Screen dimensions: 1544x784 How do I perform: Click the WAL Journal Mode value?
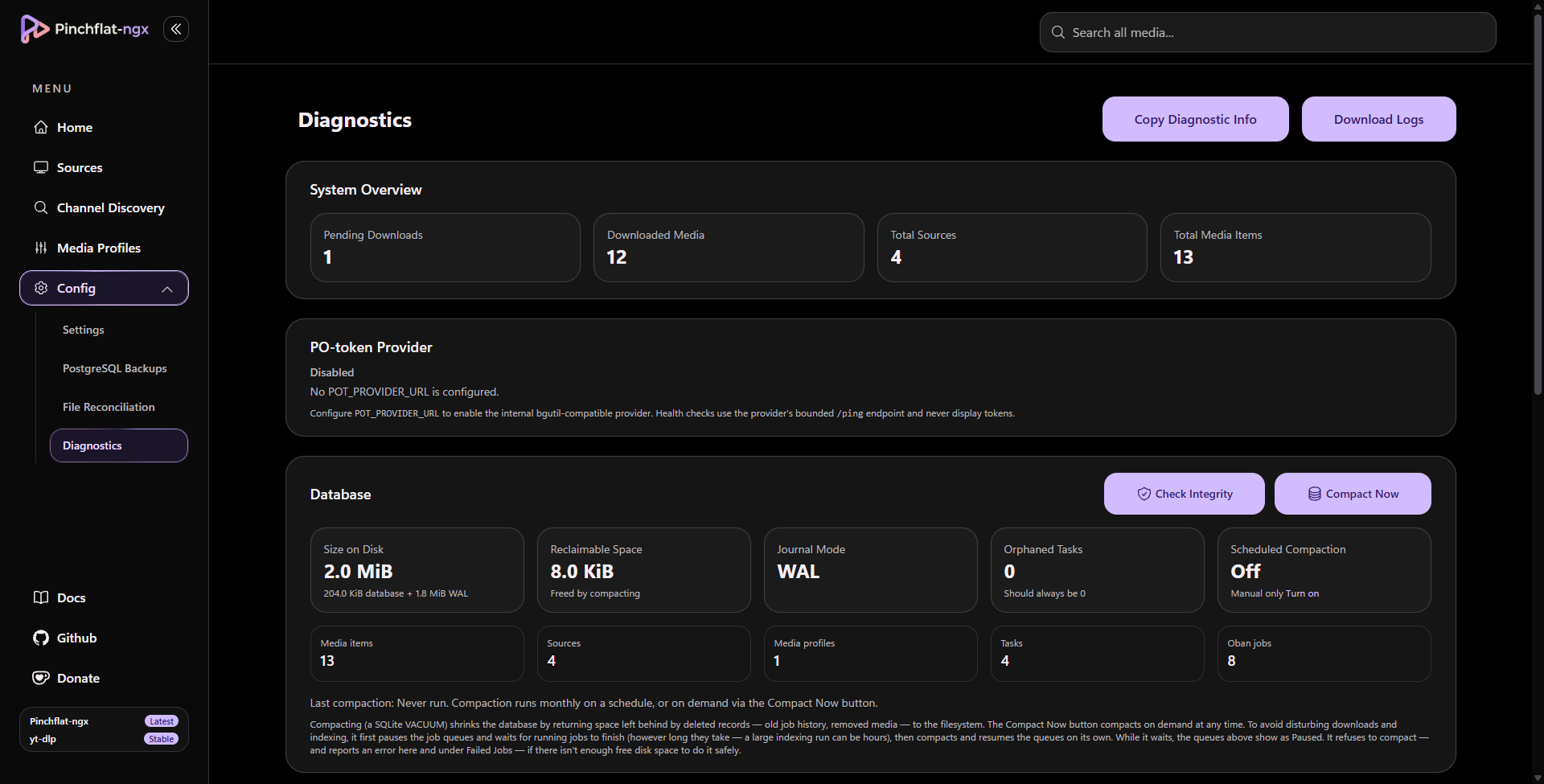tap(799, 572)
